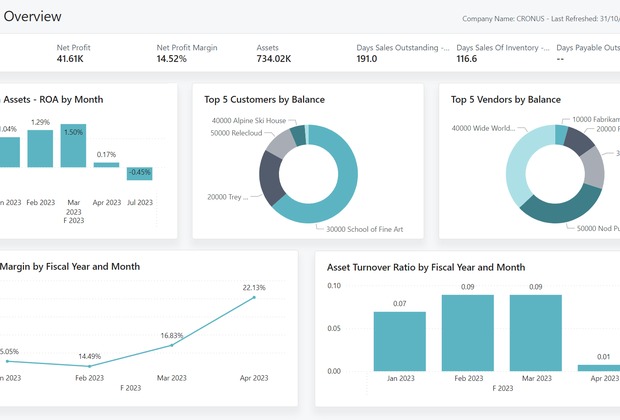Viewport: 620px width, 420px height.
Task: Select the Mar 2023 ROA bar 1.50%
Action: (x=73, y=146)
